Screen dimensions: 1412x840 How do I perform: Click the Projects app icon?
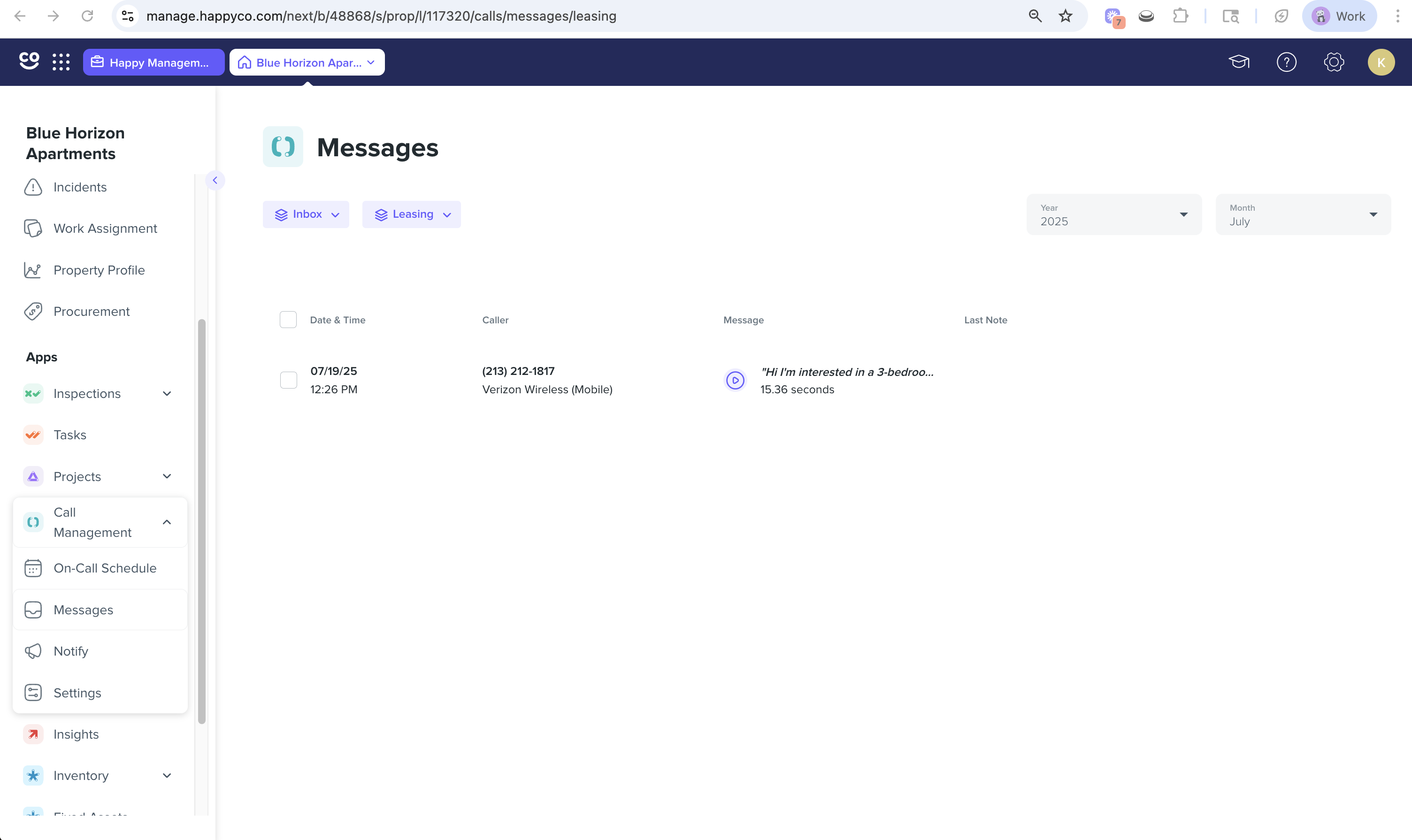(33, 477)
